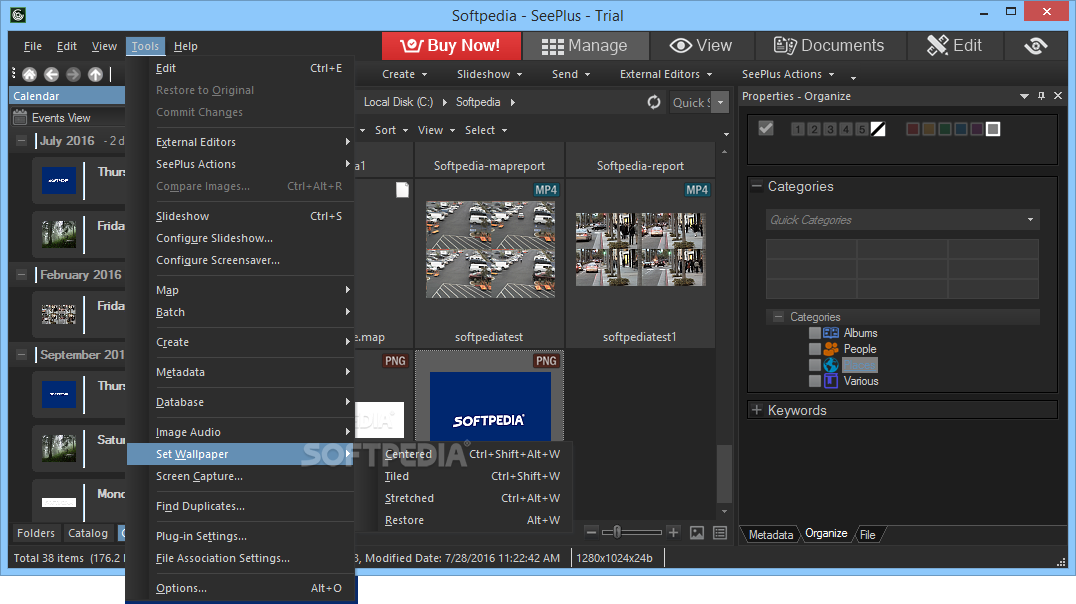Switch to details list view icon
Image resolution: width=1076 pixels, height=604 pixels.
point(720,533)
